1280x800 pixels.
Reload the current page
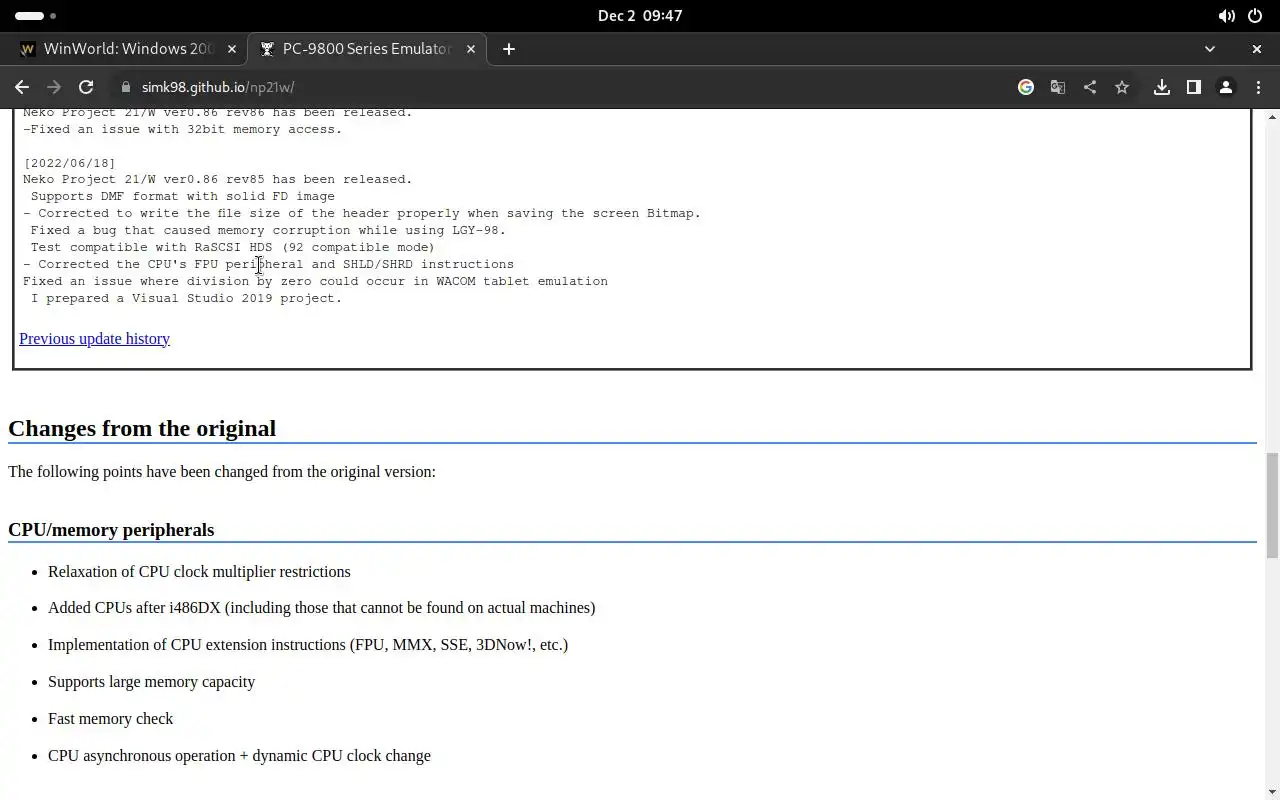pyautogui.click(x=86, y=87)
